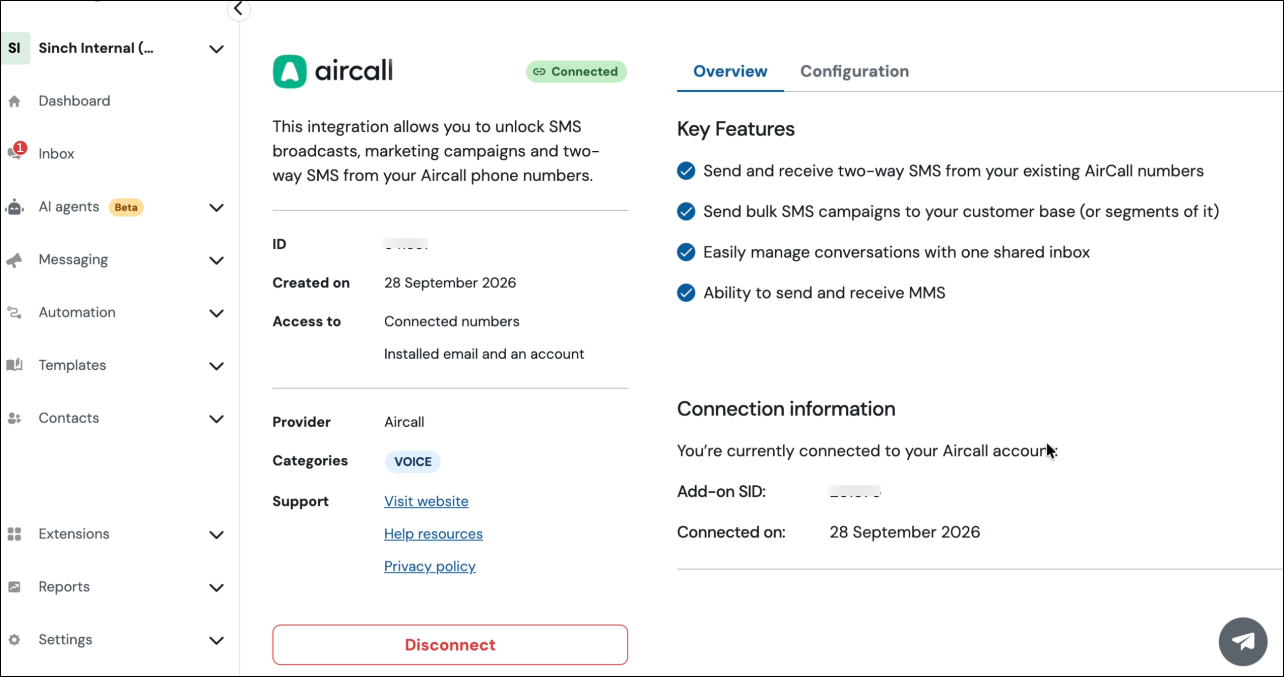Click the Created on date value
The height and width of the screenshot is (677, 1284).
tap(450, 283)
